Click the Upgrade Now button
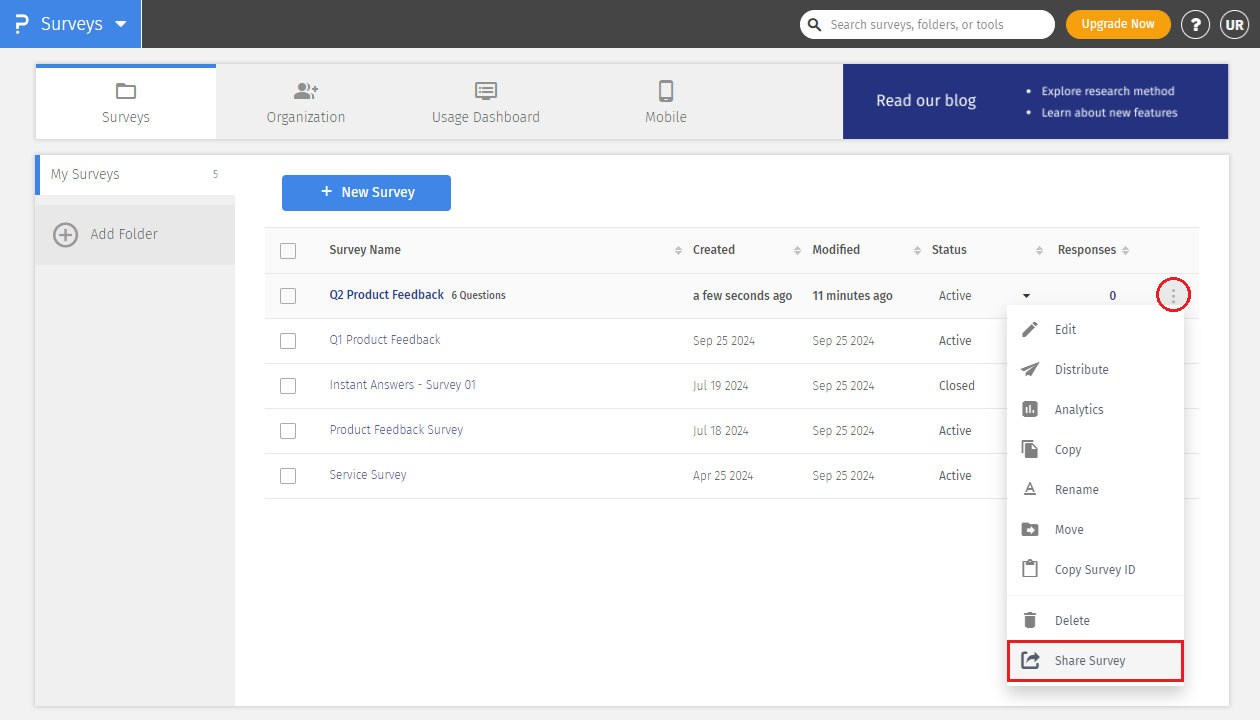This screenshot has height=720, width=1260. [1117, 24]
